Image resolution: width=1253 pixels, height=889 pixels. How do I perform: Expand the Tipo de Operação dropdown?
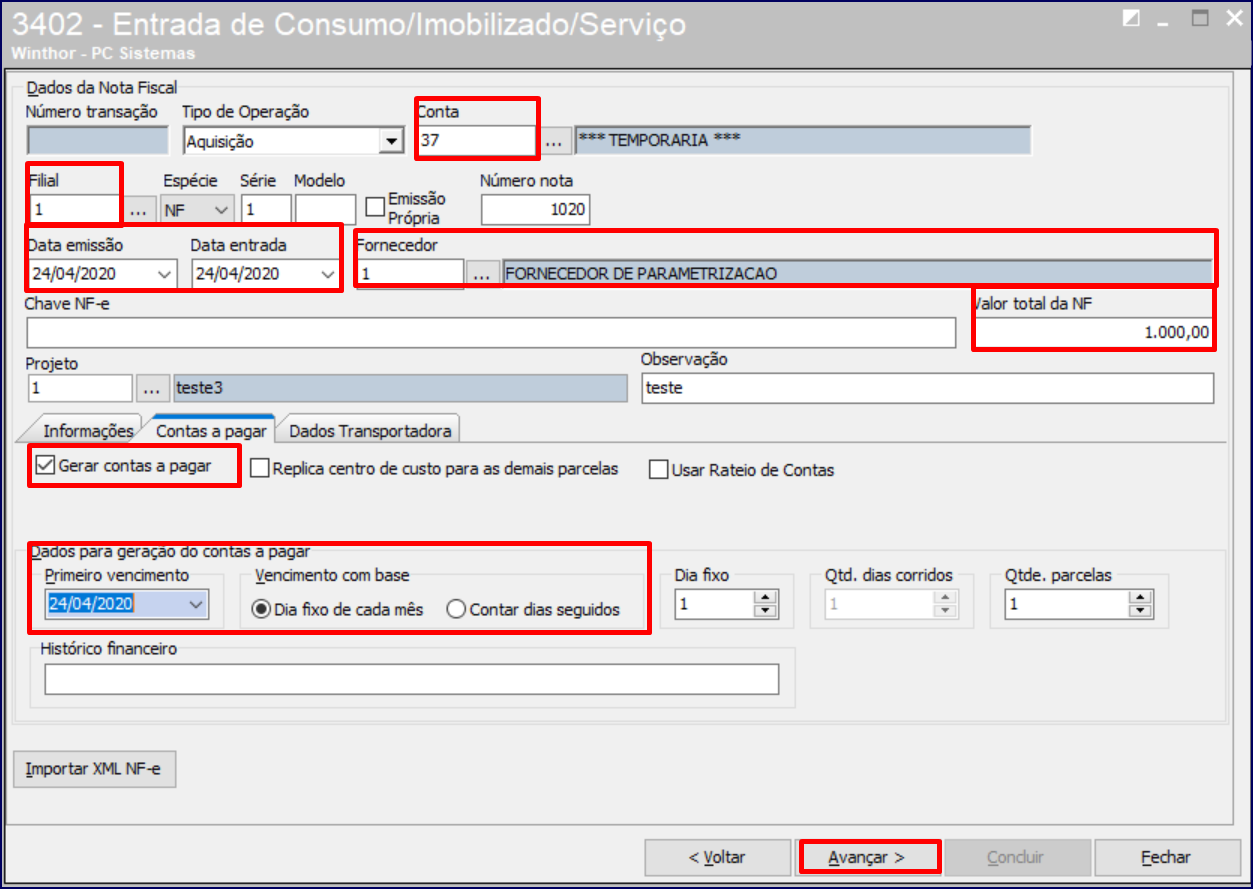(x=391, y=142)
